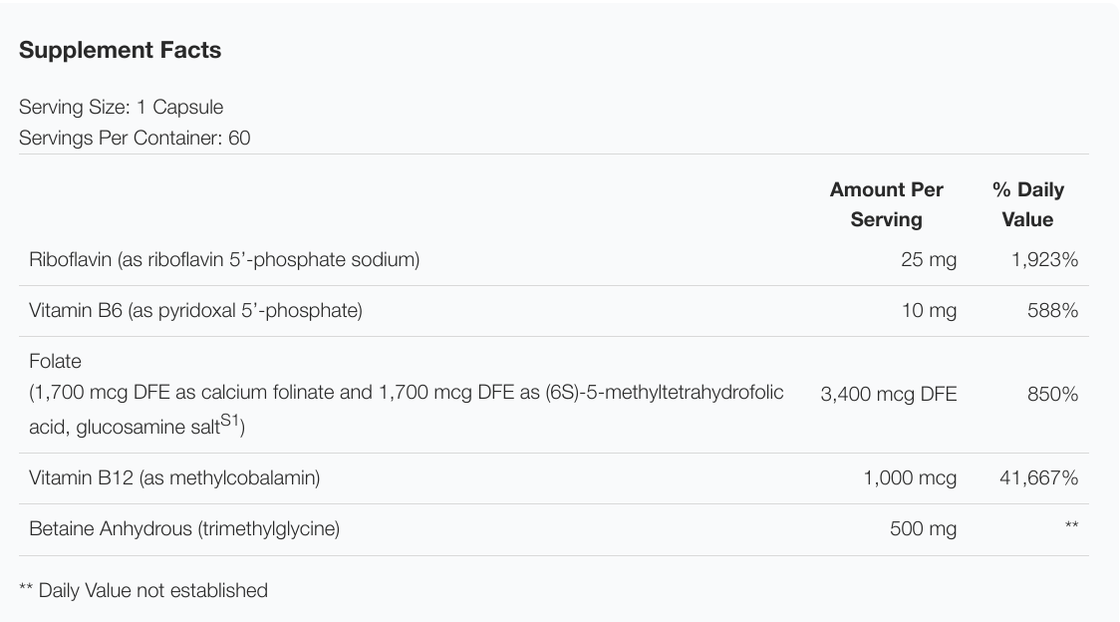Click the 41,667% daily value figure
Screen dimensions: 1120x622
1038,478
